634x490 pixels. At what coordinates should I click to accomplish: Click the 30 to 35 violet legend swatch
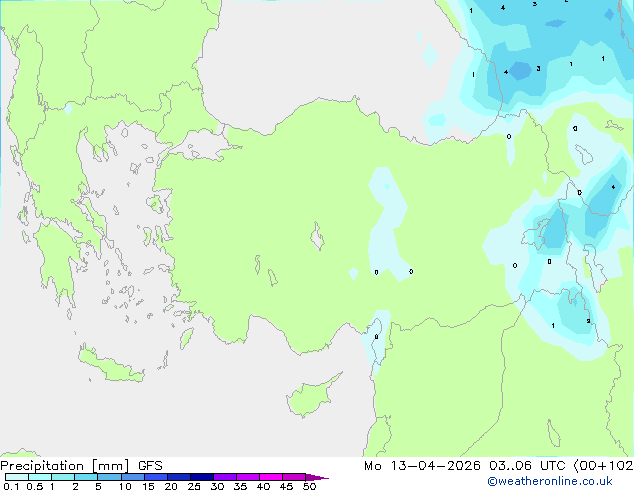tap(224, 477)
